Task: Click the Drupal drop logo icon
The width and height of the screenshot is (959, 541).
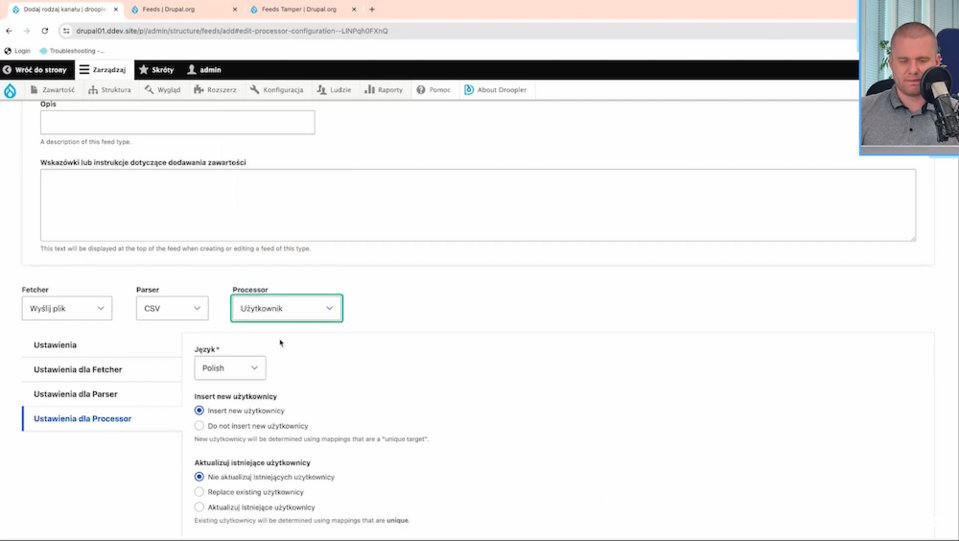Action: [x=10, y=90]
